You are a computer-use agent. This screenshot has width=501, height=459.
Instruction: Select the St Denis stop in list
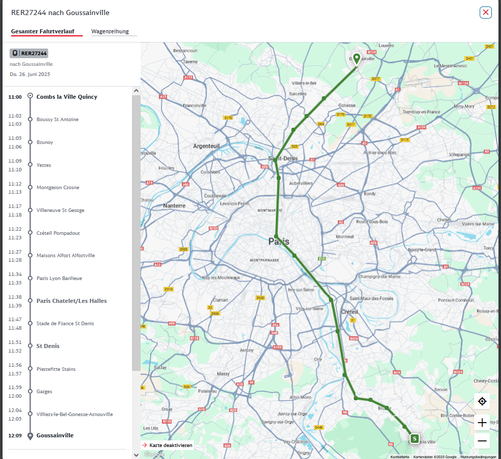48,346
